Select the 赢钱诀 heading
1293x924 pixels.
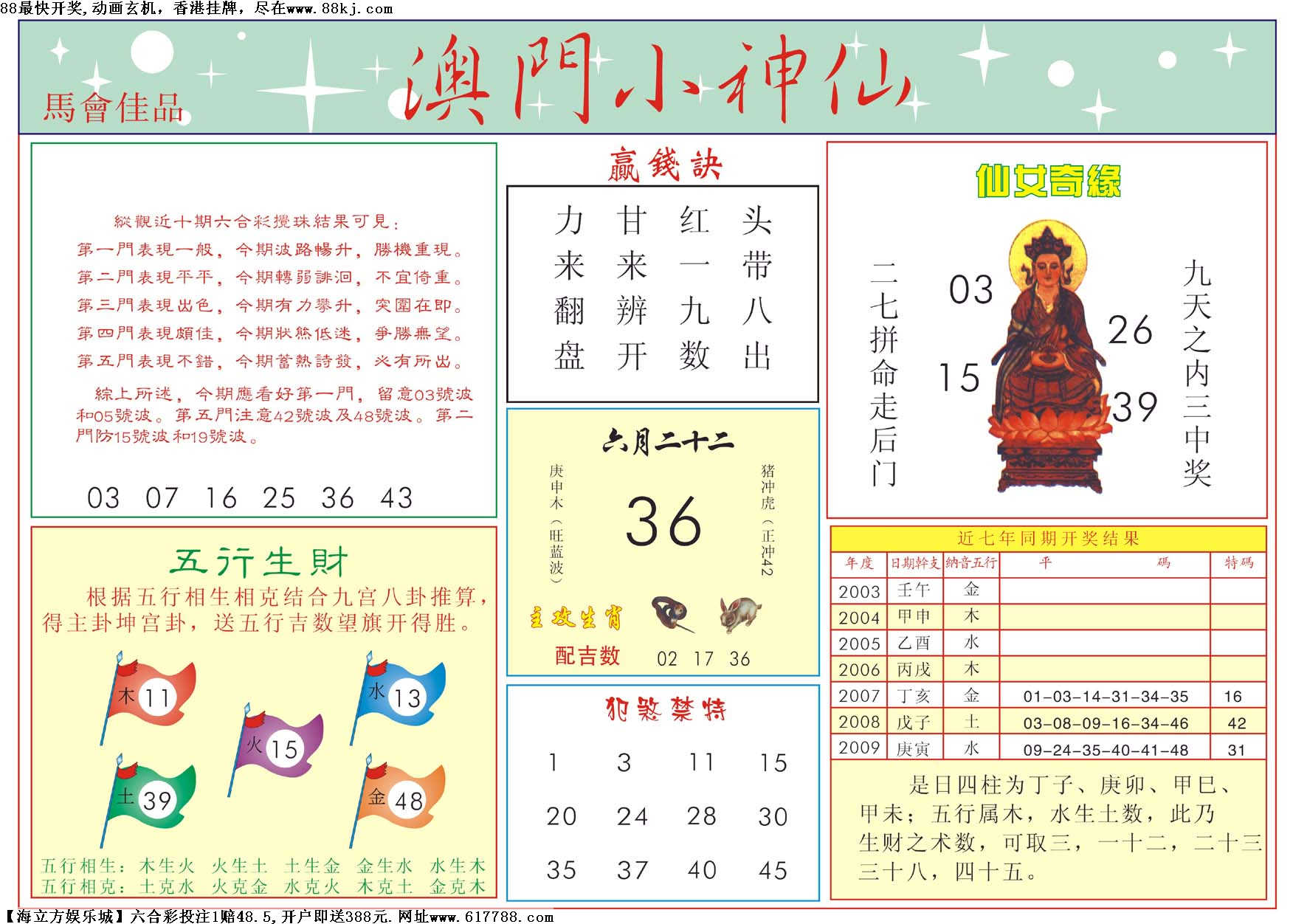coord(663,165)
